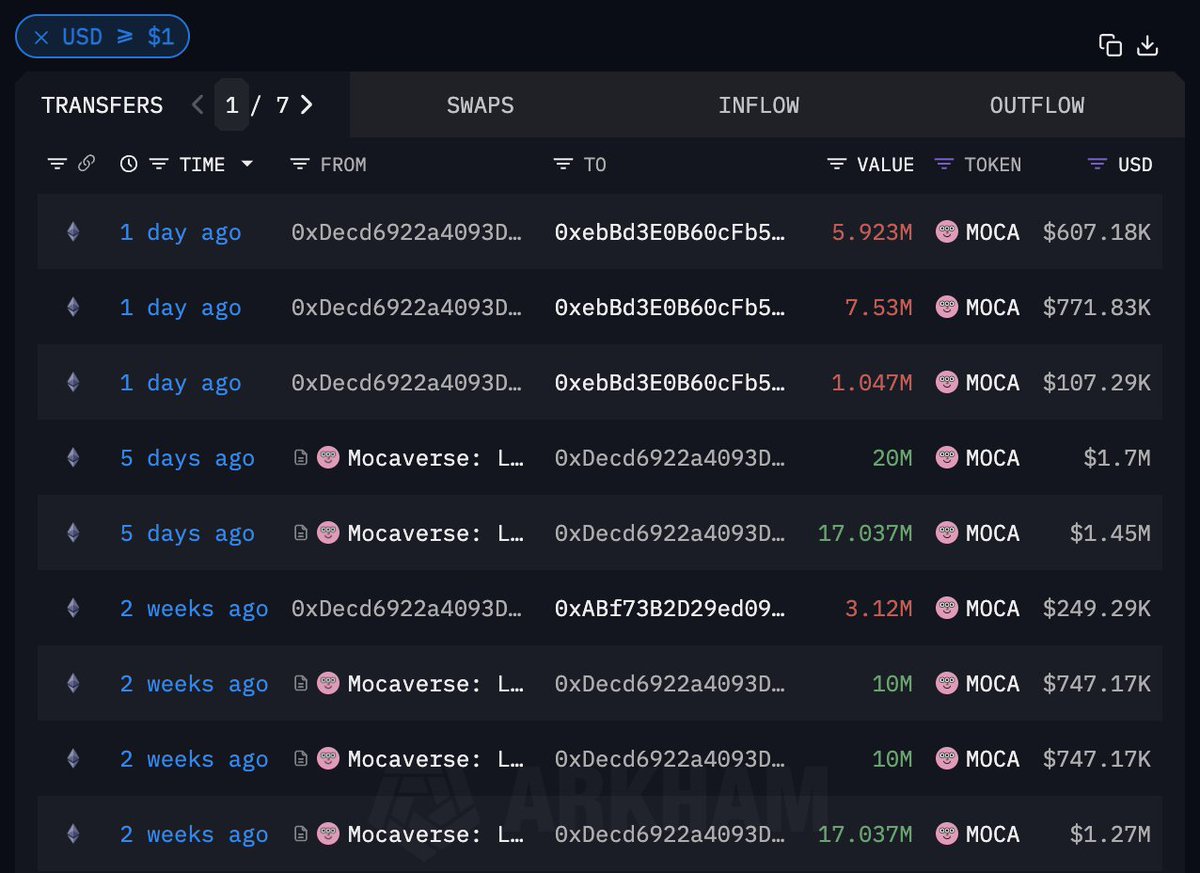Image resolution: width=1200 pixels, height=873 pixels.
Task: Open the TO column filter
Action: (563, 164)
